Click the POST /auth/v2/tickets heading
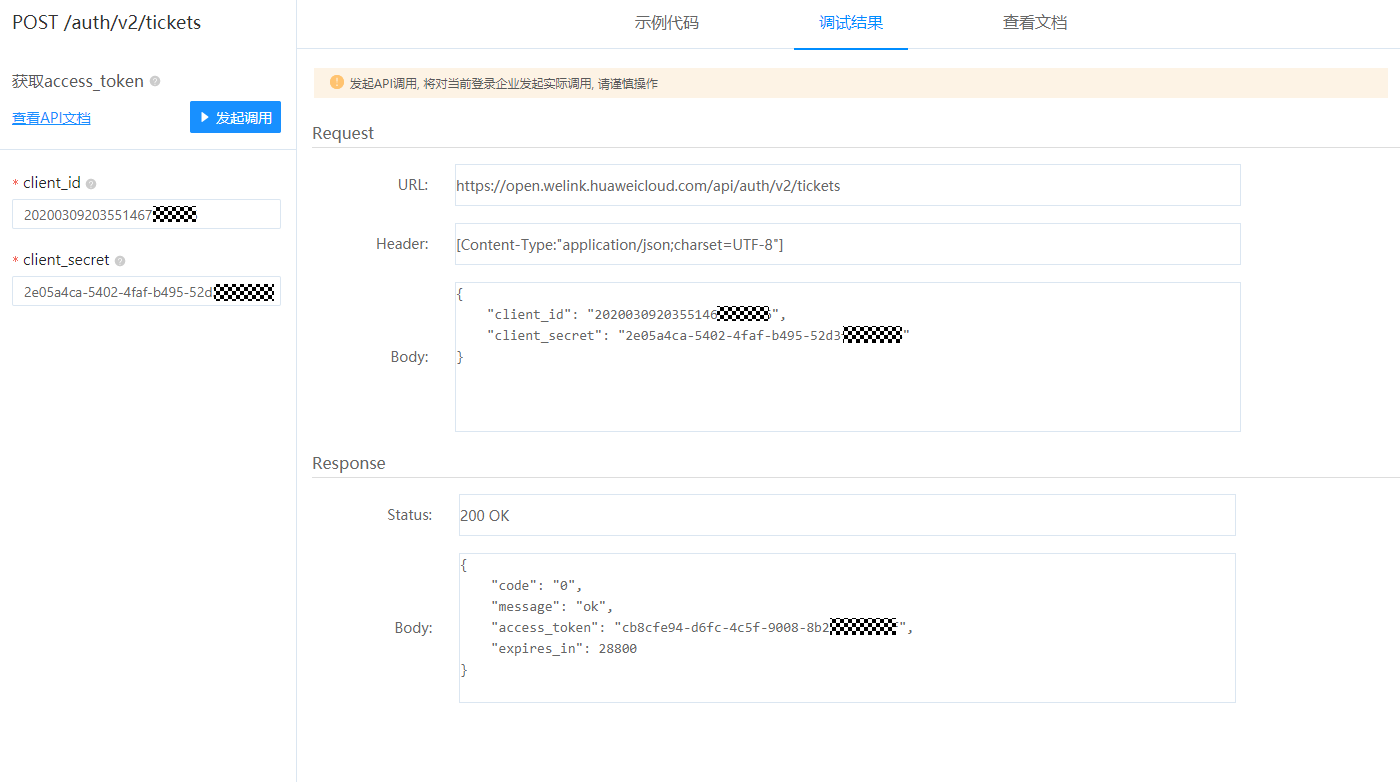1400x782 pixels. (106, 22)
